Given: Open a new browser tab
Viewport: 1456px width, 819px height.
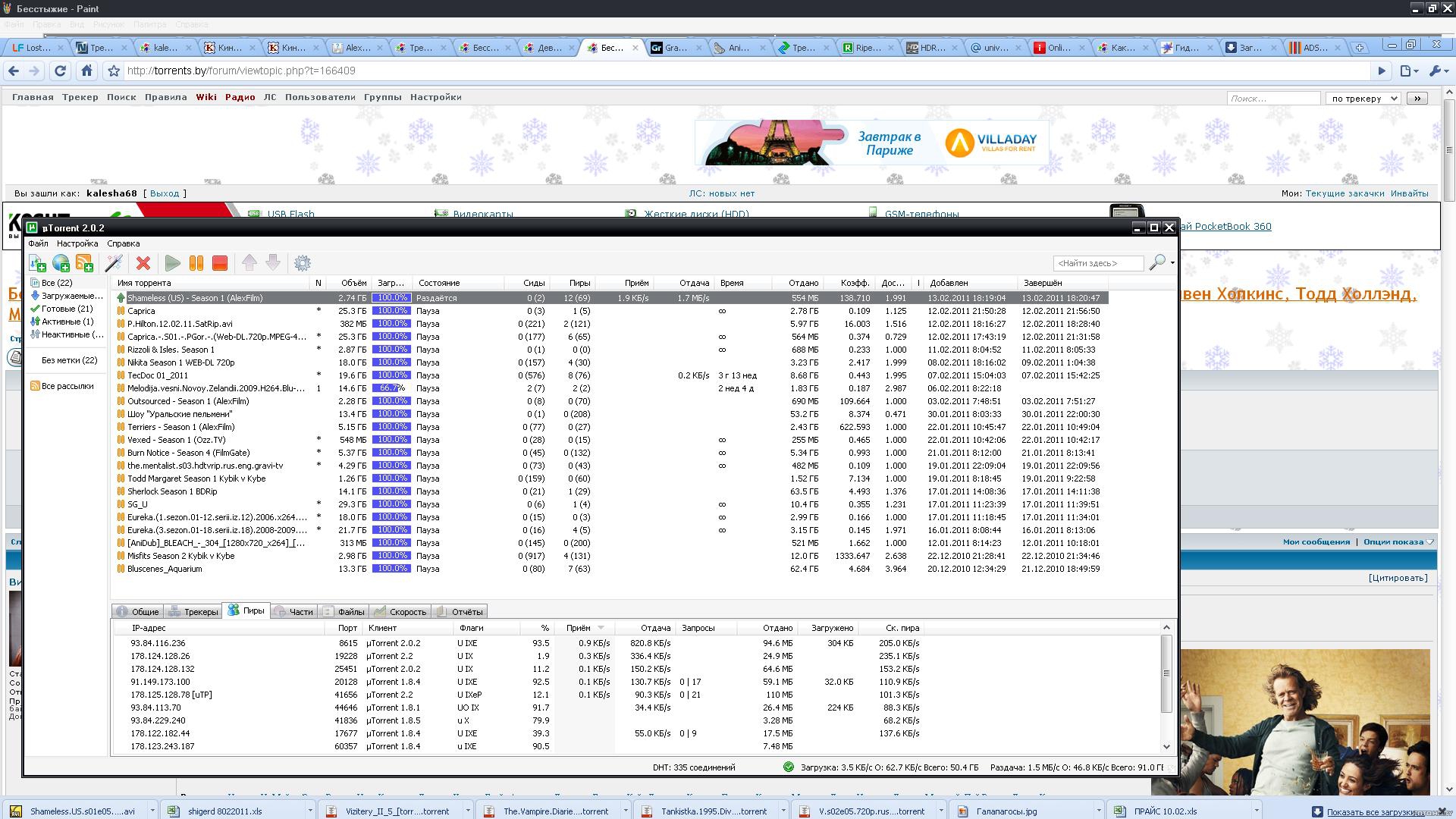Looking at the screenshot, I should pyautogui.click(x=1360, y=48).
